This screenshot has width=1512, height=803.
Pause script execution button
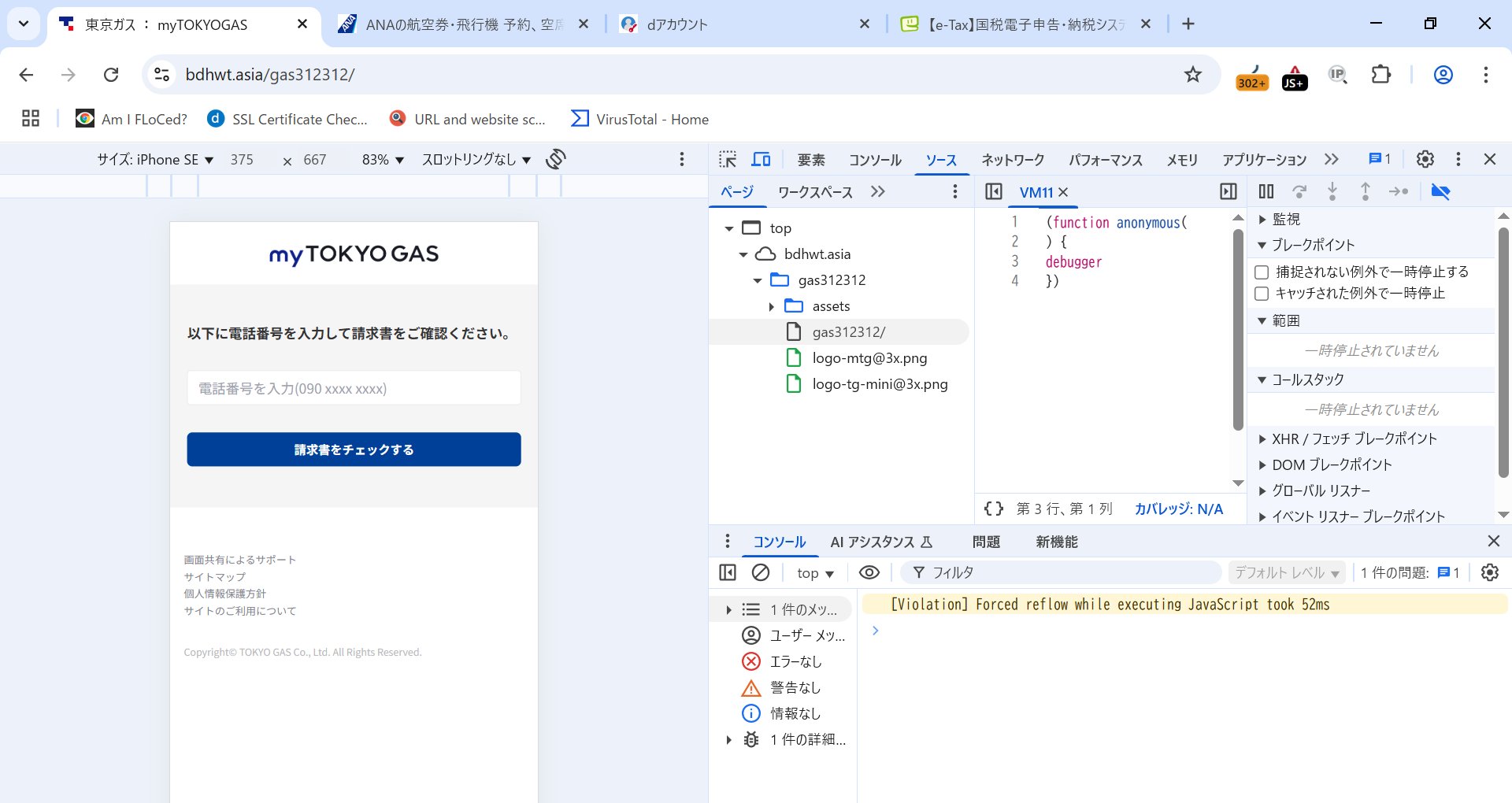(1266, 191)
